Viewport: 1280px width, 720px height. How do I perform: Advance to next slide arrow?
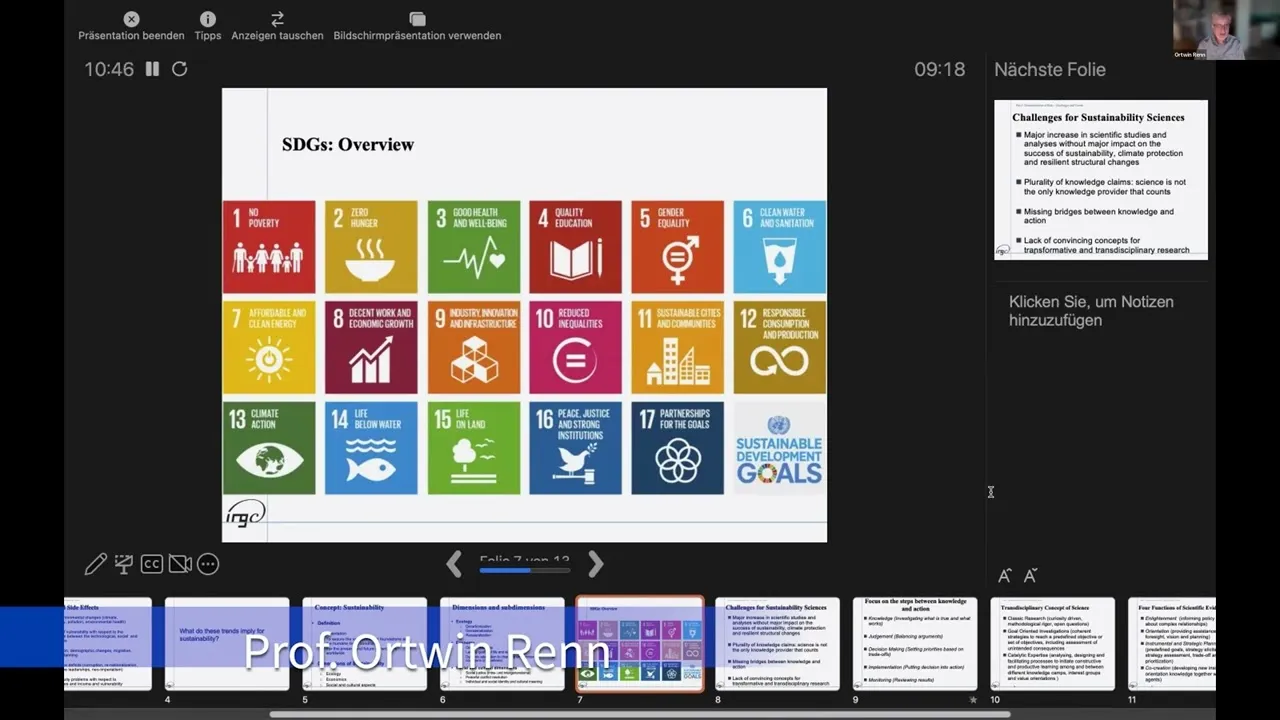(x=596, y=564)
